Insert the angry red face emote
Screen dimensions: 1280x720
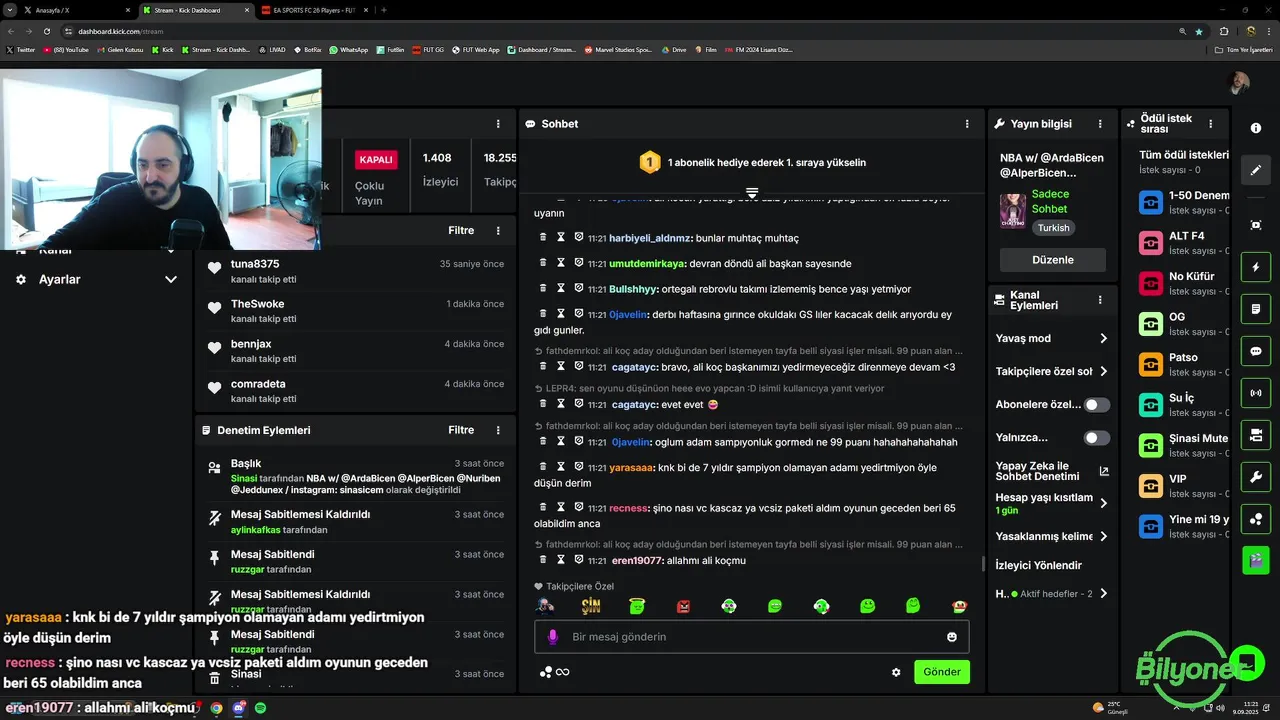[684, 606]
